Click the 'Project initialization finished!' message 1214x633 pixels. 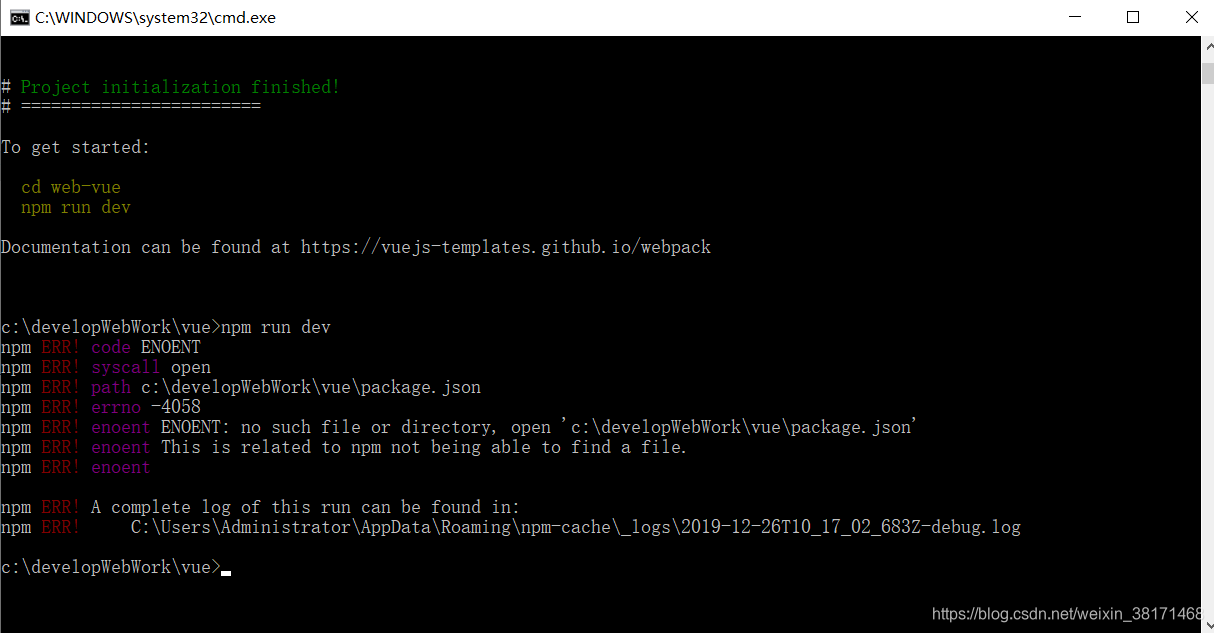180,87
